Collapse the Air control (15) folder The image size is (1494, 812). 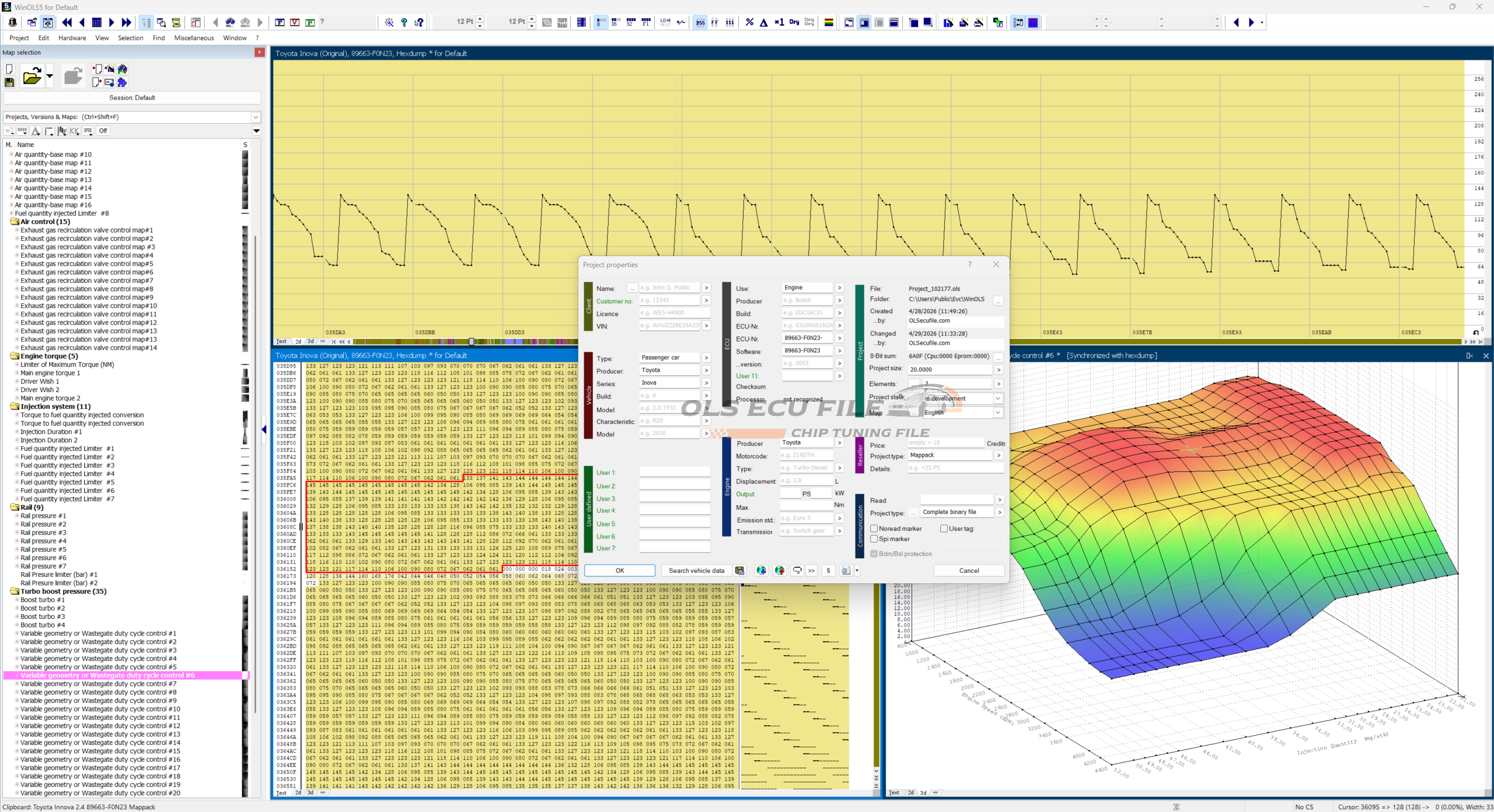pos(15,222)
